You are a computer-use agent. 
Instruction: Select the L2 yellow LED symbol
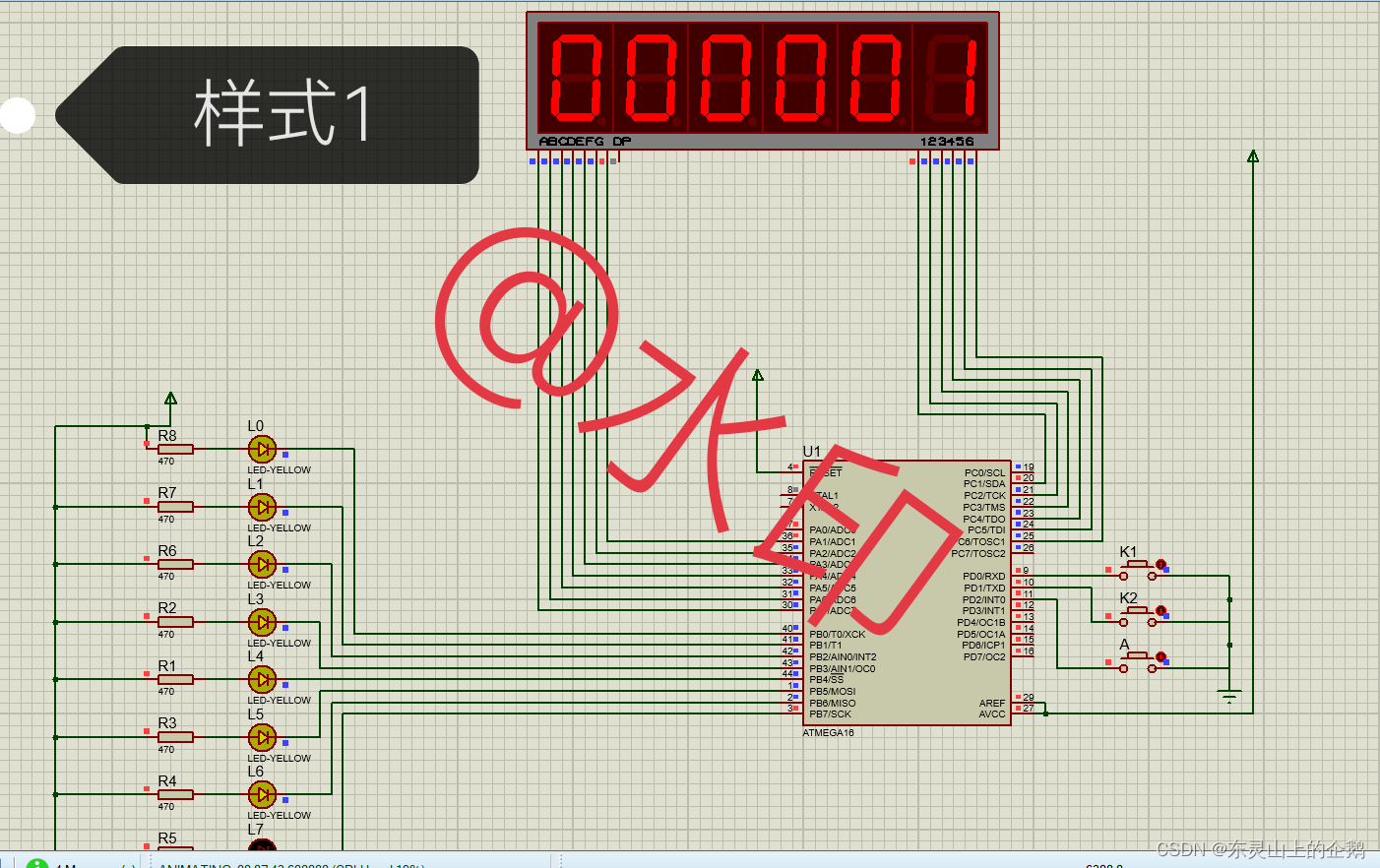point(262,564)
